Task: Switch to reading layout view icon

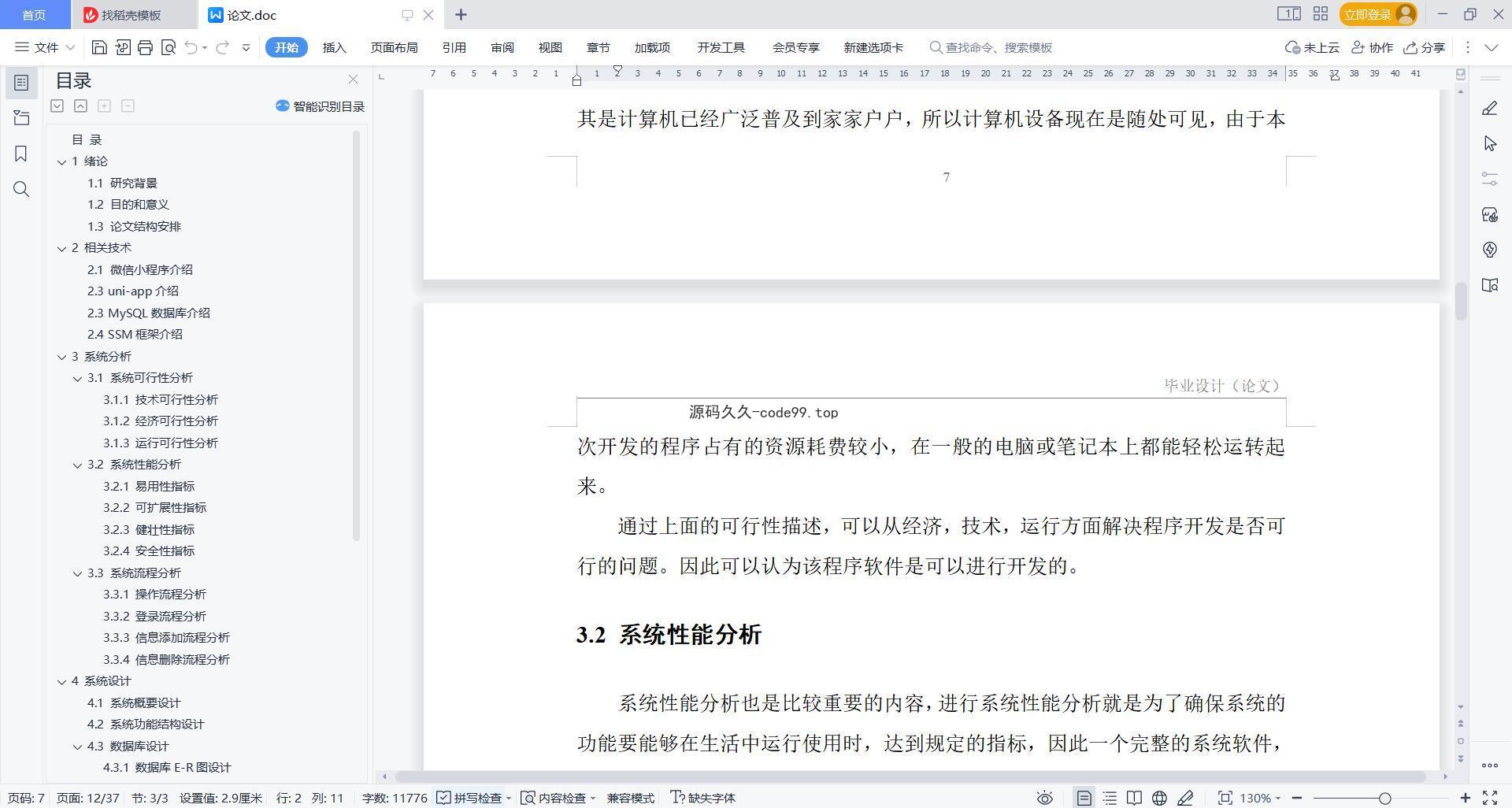Action: click(1134, 798)
